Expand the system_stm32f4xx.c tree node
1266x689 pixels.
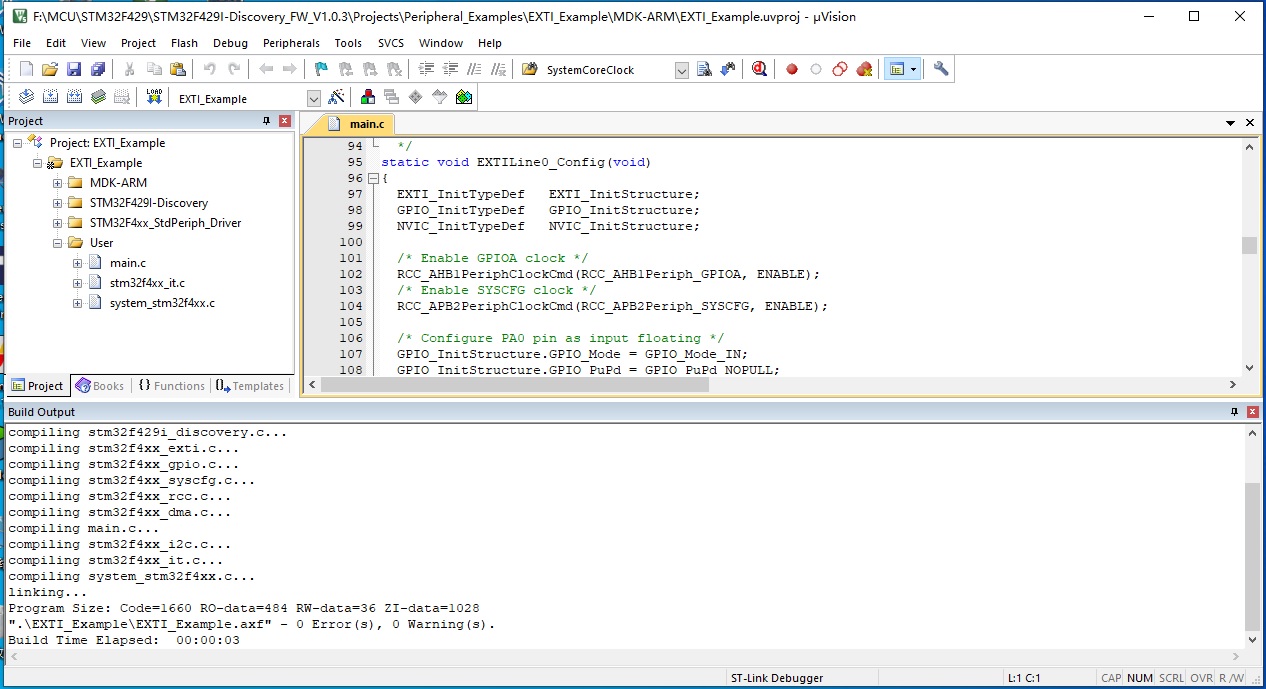click(x=77, y=303)
